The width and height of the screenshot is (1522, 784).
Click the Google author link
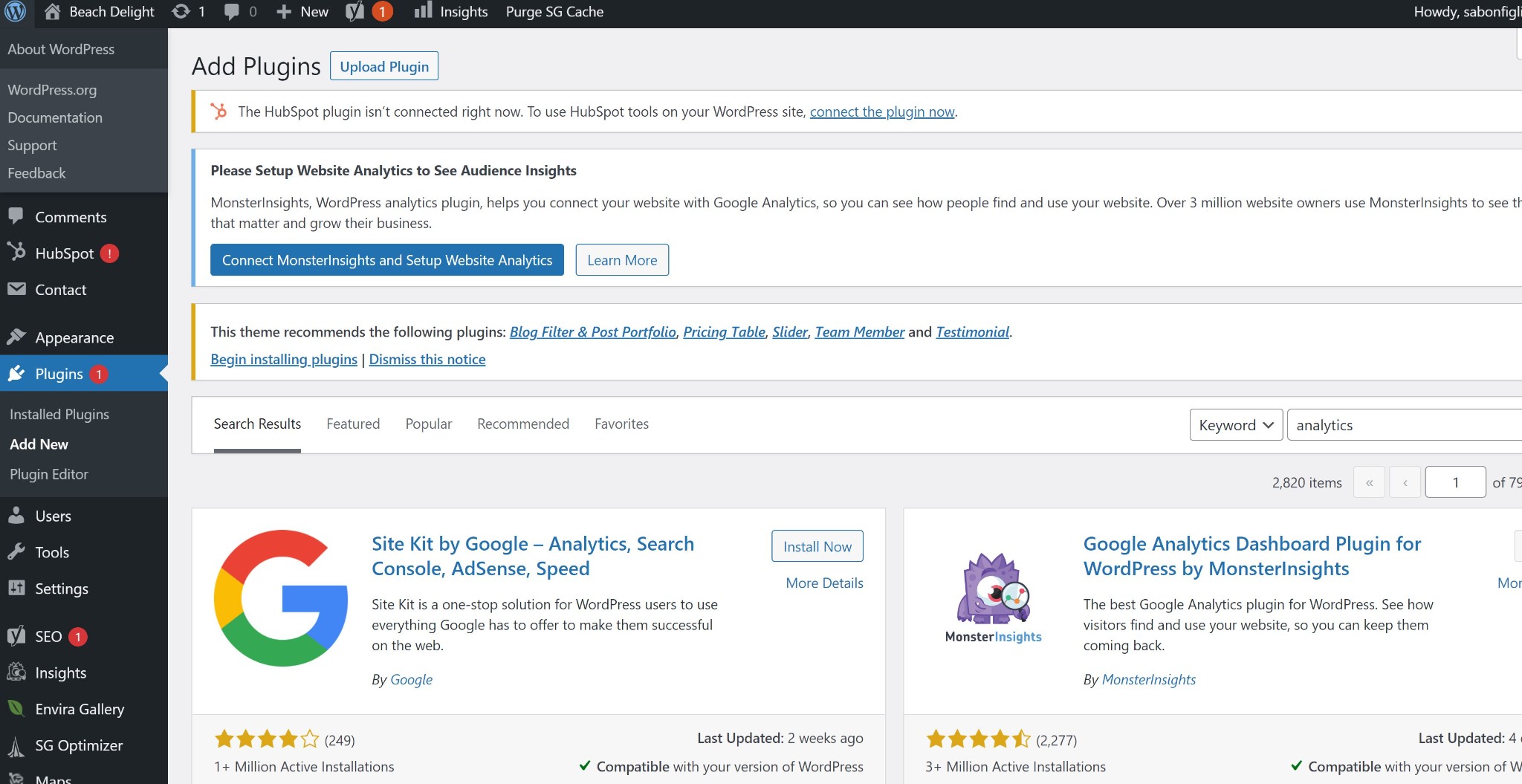click(411, 679)
